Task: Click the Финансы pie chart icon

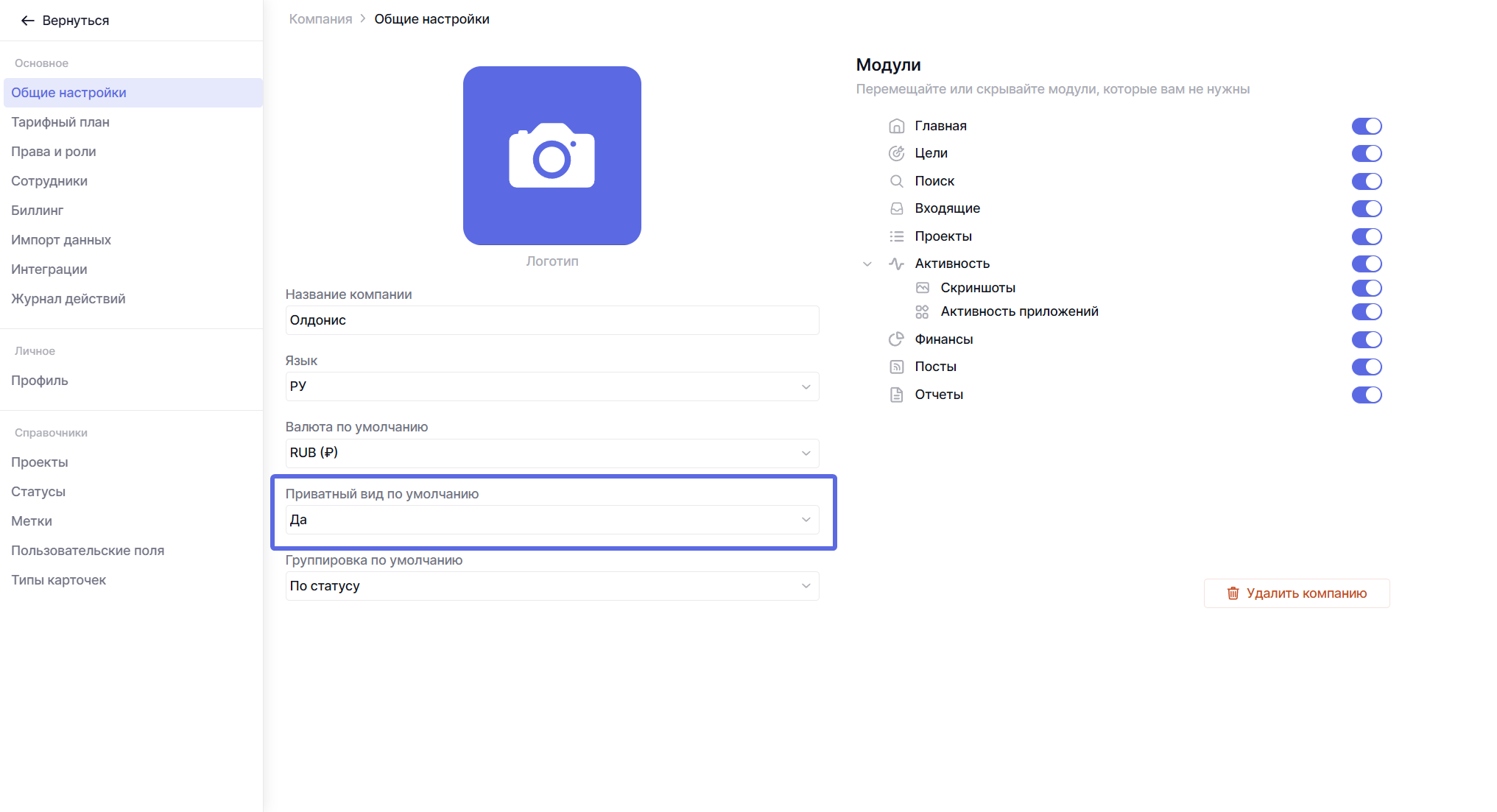Action: (x=896, y=339)
